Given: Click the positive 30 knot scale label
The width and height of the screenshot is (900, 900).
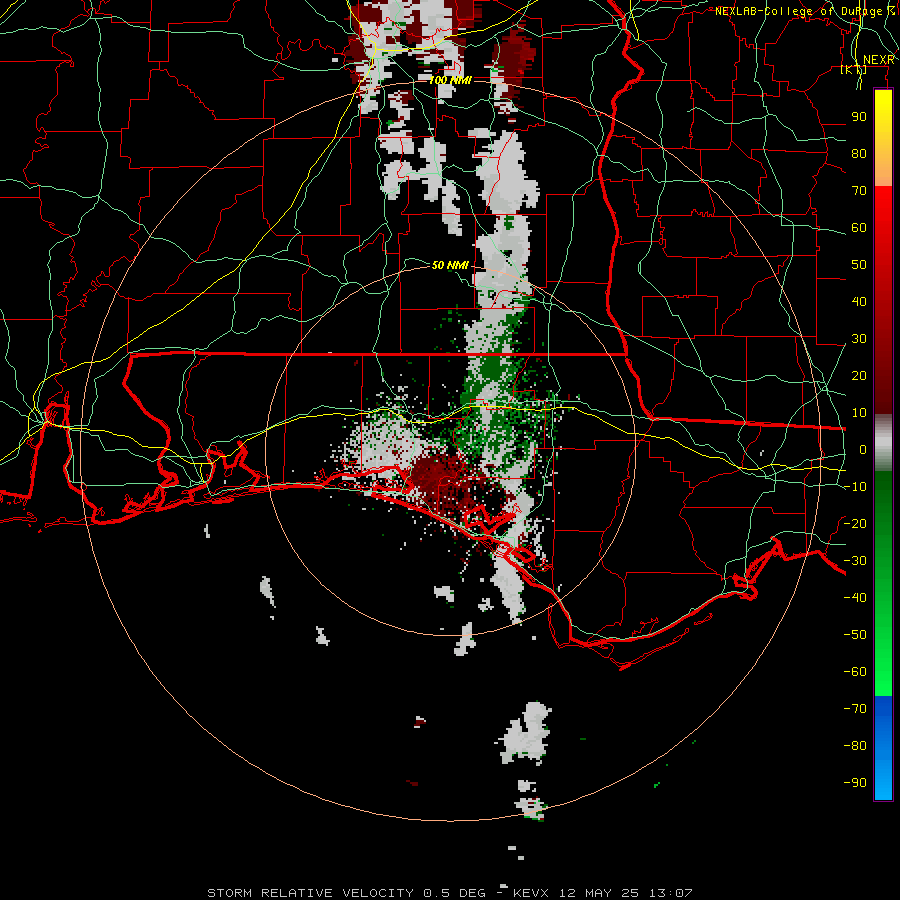Looking at the screenshot, I should tap(859, 339).
